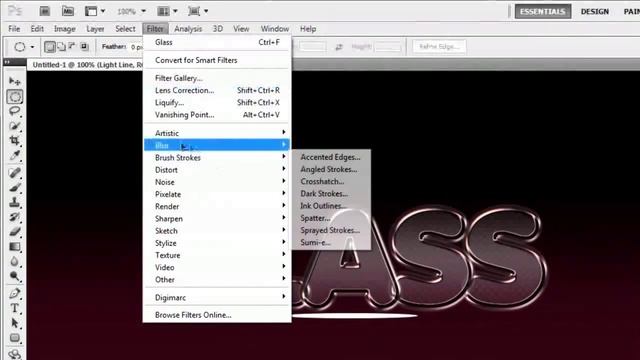Launch Bridge from the application bar
Viewport: 640px width, 360px height.
44,11
